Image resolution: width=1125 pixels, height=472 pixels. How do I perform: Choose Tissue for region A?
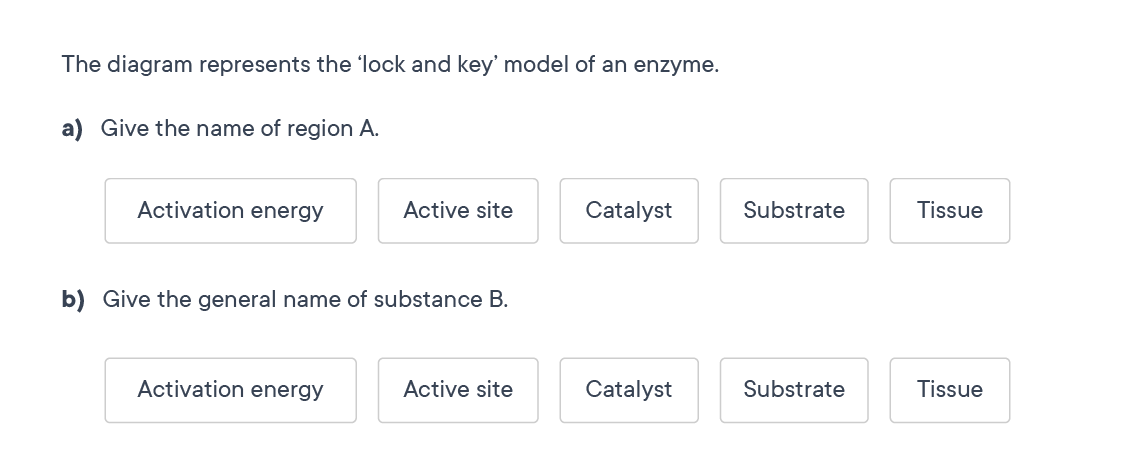click(950, 211)
